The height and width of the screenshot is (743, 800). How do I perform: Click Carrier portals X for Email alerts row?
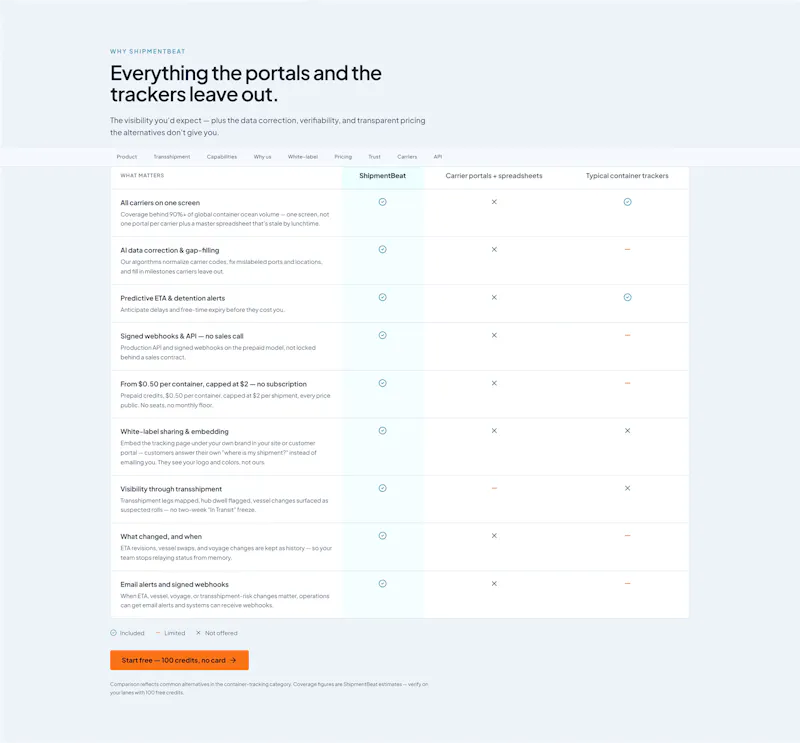point(494,584)
